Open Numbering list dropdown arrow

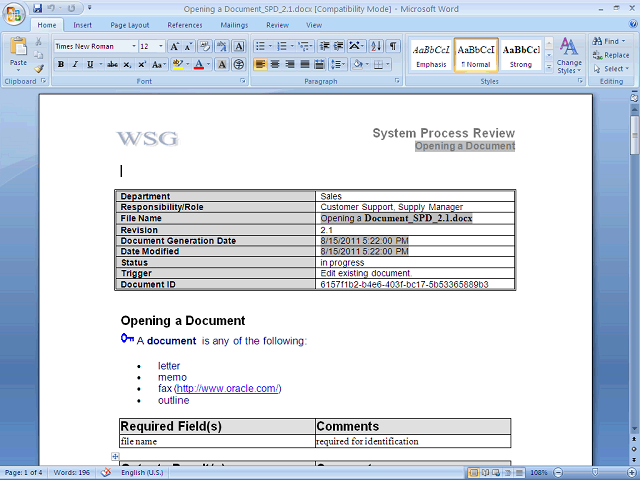(x=292, y=47)
